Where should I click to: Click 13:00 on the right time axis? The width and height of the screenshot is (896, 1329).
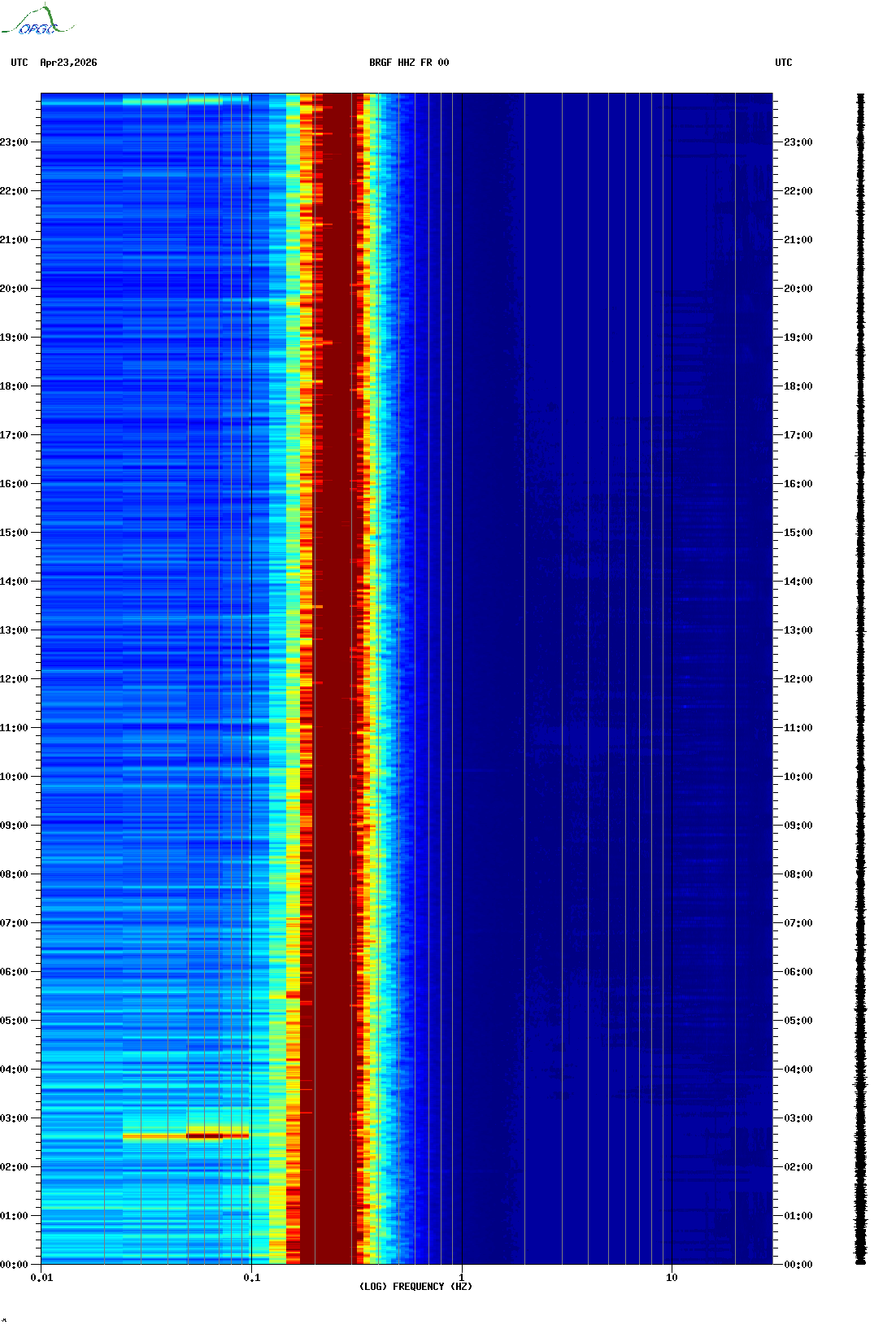click(x=798, y=630)
